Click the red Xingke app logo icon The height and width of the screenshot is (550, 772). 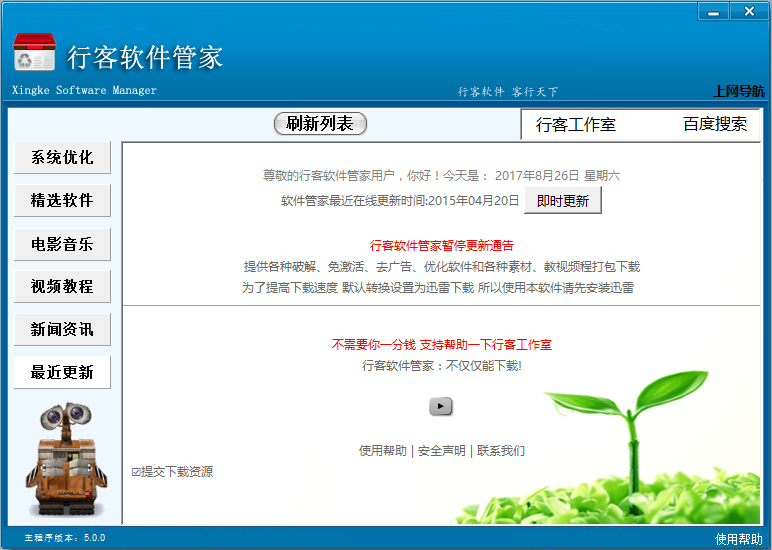point(35,54)
